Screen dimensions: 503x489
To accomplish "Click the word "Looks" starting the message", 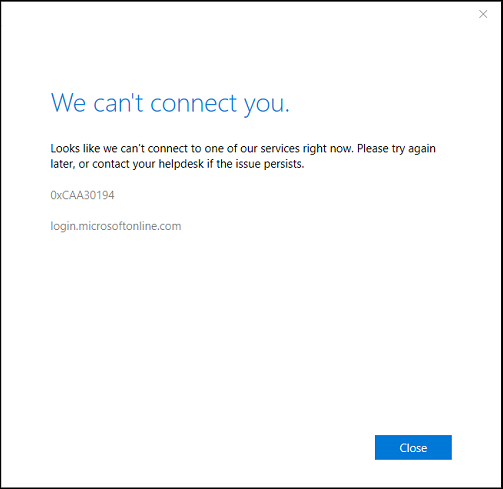I will 65,148.
